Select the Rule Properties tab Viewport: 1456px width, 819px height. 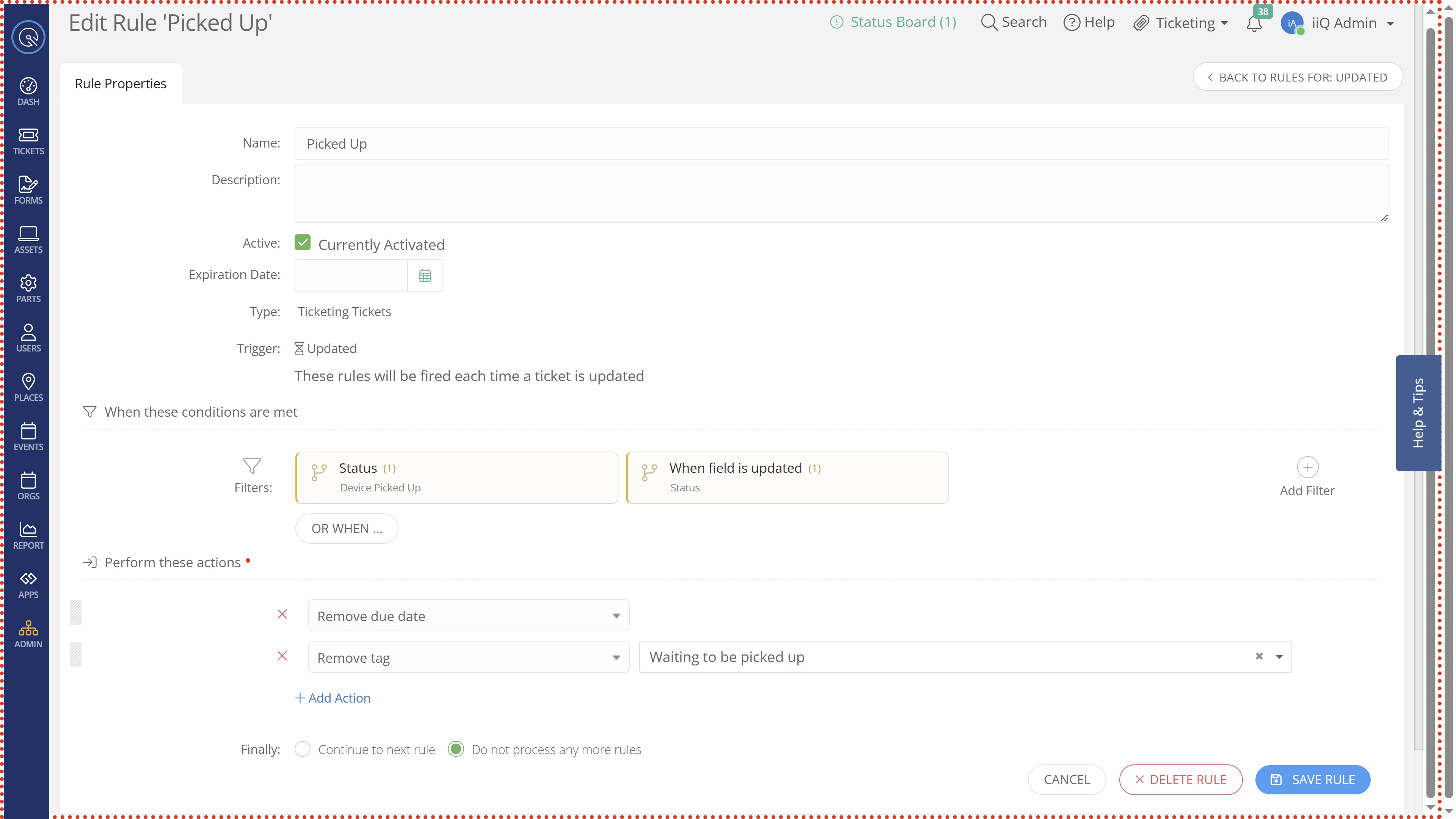[121, 84]
